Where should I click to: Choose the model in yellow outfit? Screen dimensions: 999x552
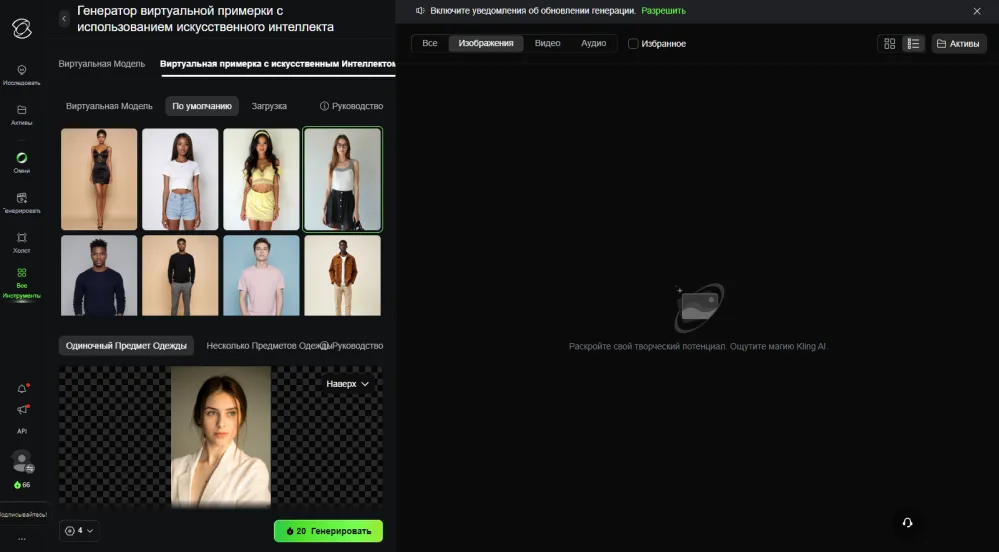coord(261,179)
